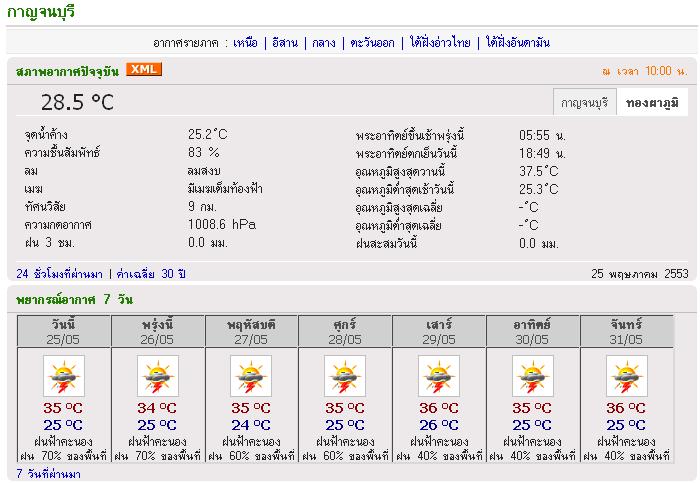Open the 7 วันที่ผ่านมา link
The image size is (700, 483).
(48, 473)
